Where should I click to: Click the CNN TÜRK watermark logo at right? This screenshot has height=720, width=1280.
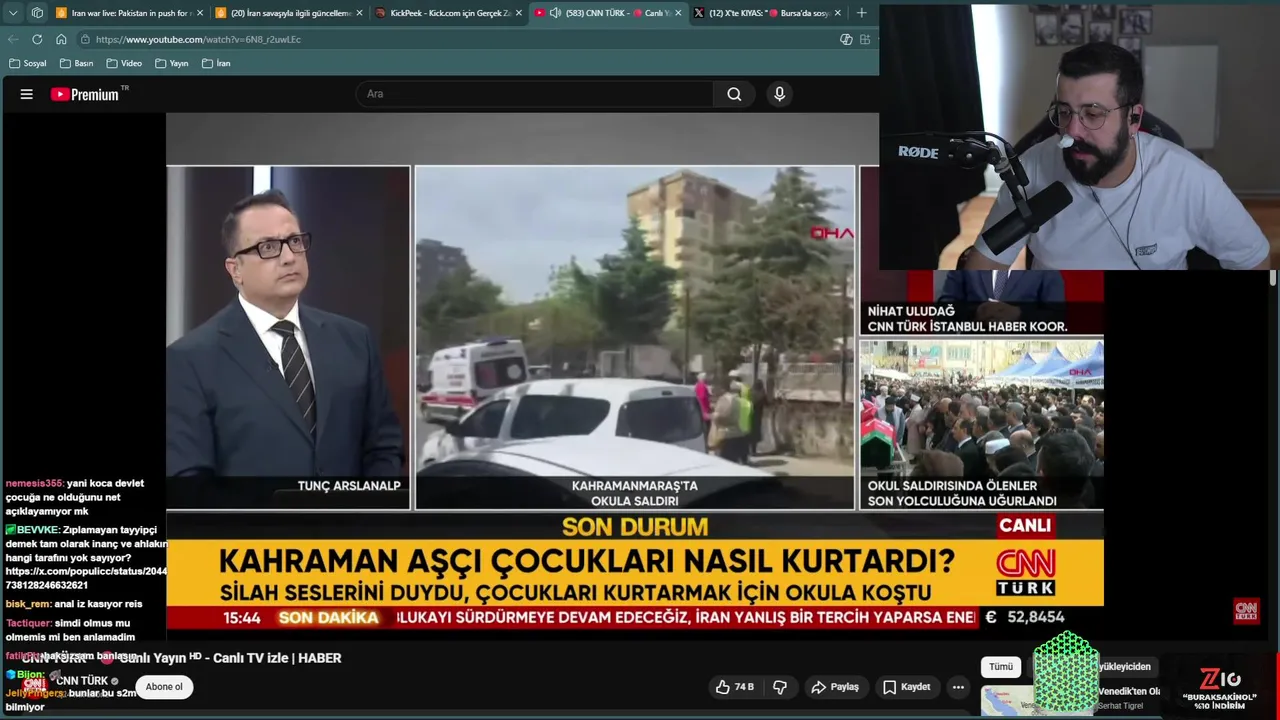[1245, 611]
